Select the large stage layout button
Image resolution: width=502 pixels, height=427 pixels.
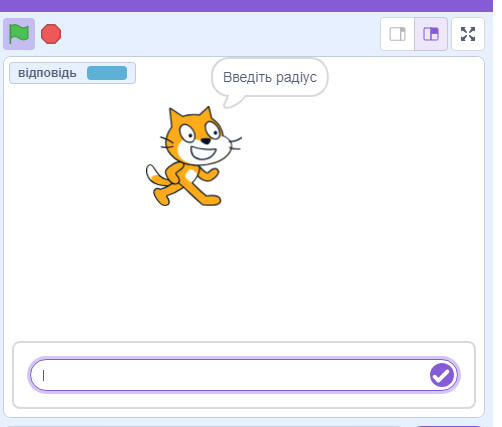431,34
